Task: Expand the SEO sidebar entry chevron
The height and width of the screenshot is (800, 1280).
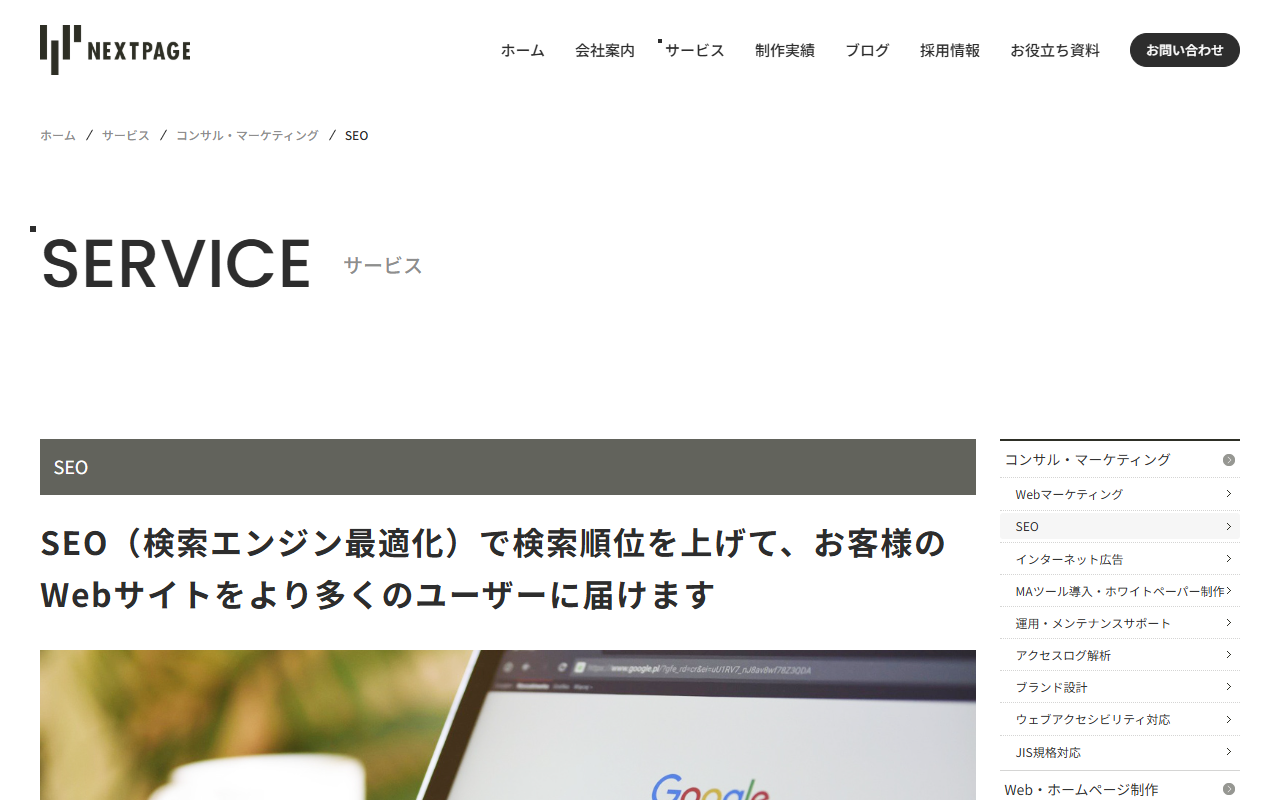Action: pos(1228,526)
